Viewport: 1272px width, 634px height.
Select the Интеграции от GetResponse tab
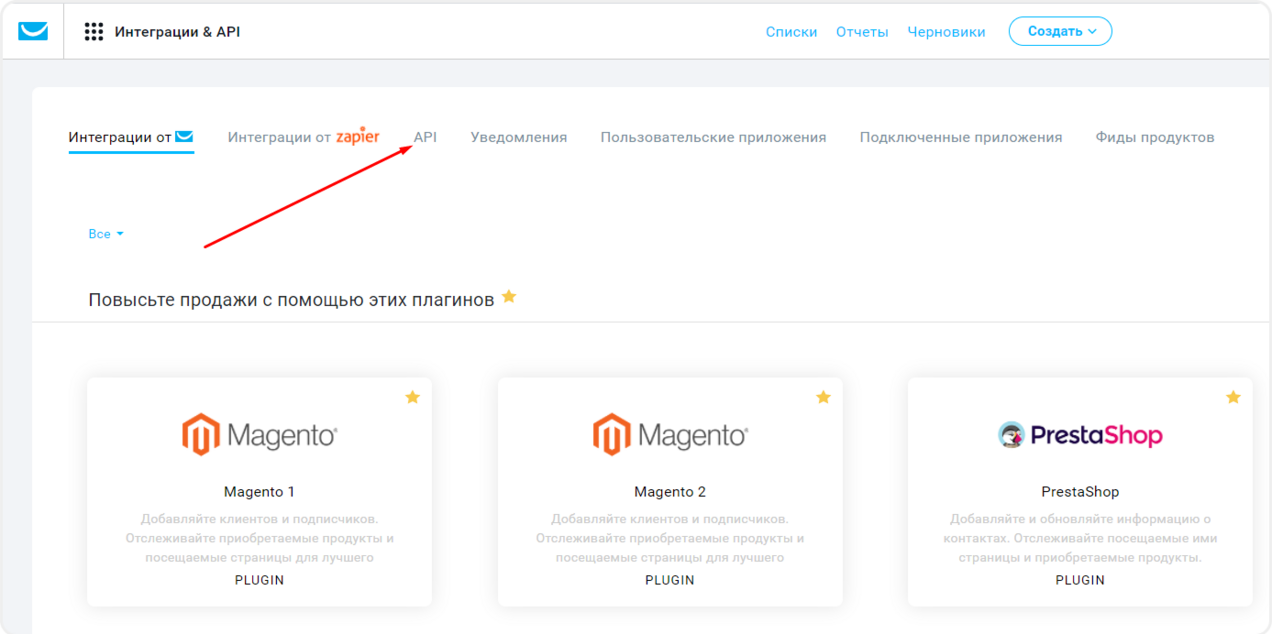coord(131,137)
